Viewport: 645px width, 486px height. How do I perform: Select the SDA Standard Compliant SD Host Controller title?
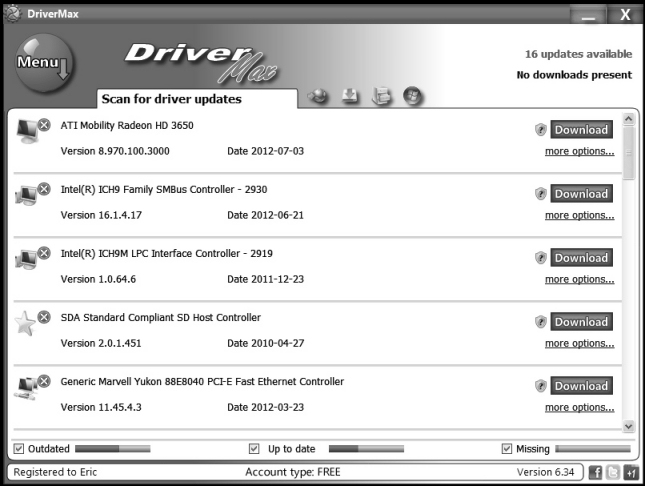pyautogui.click(x=161, y=318)
